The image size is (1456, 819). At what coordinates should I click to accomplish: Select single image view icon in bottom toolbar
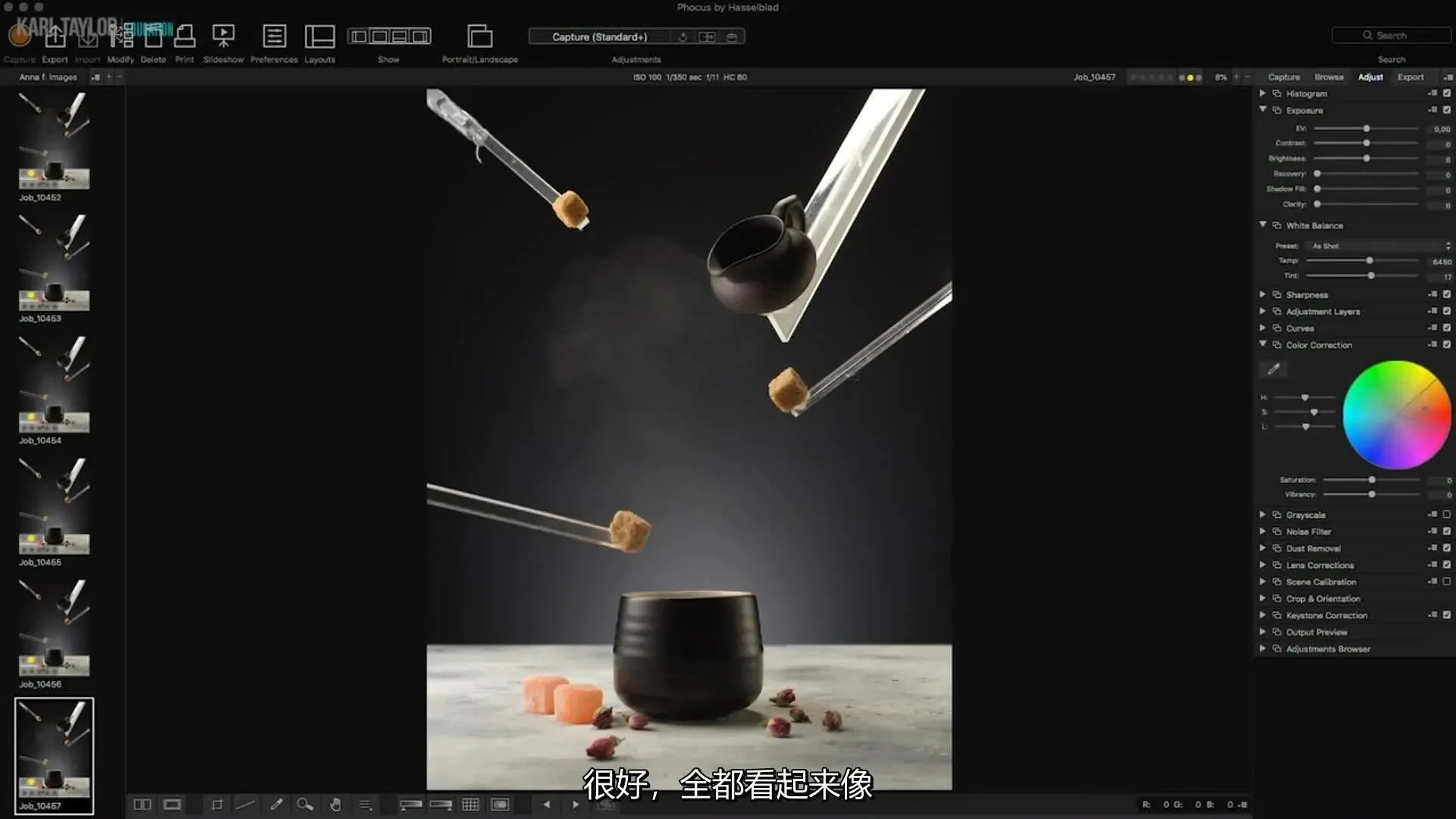tap(172, 805)
